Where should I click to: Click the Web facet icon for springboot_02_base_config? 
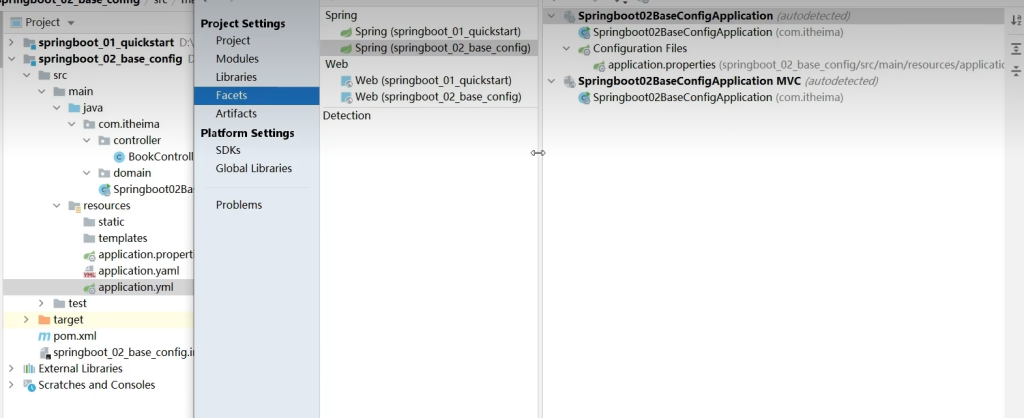(x=347, y=97)
